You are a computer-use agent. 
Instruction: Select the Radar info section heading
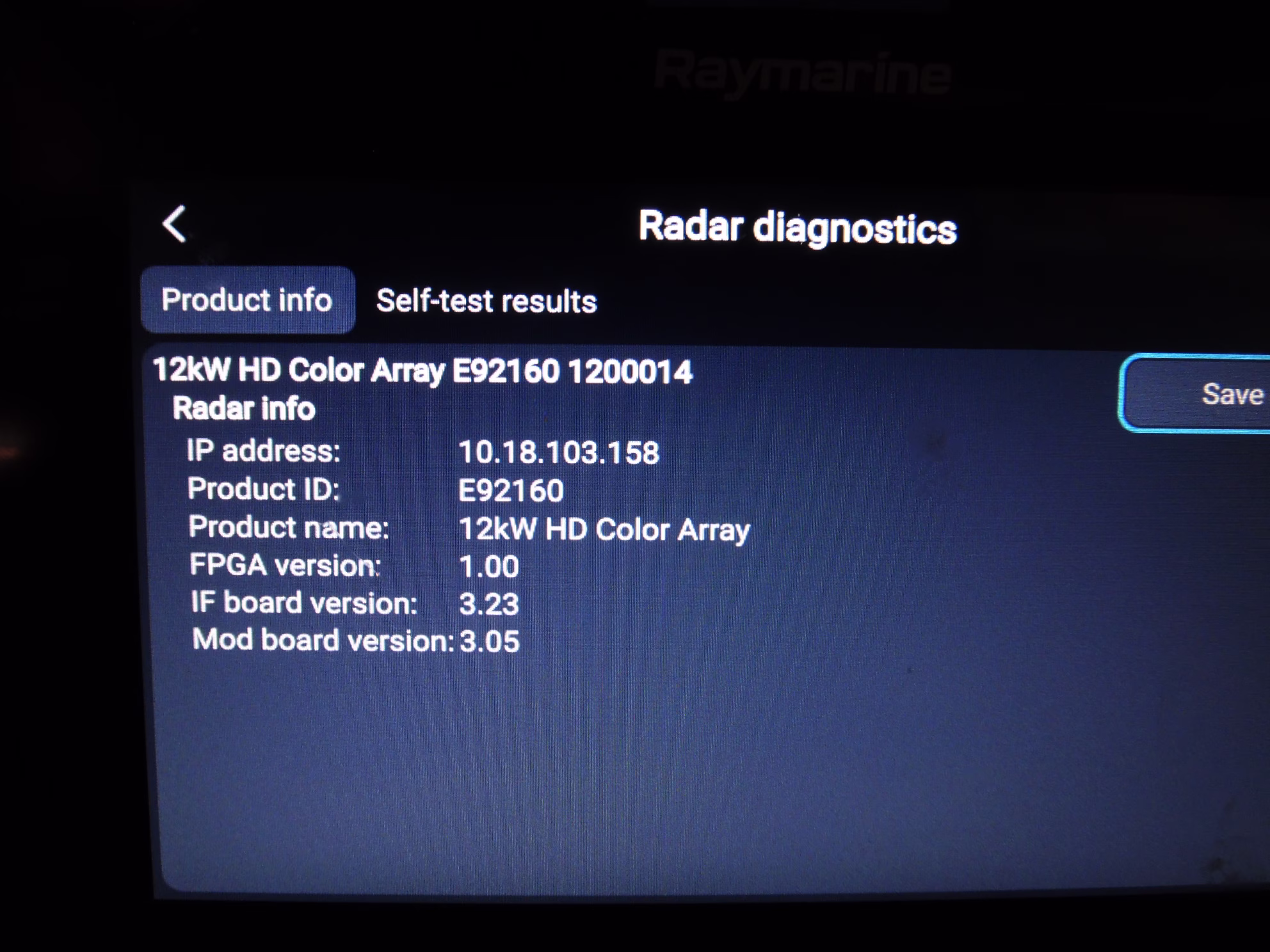[244, 408]
